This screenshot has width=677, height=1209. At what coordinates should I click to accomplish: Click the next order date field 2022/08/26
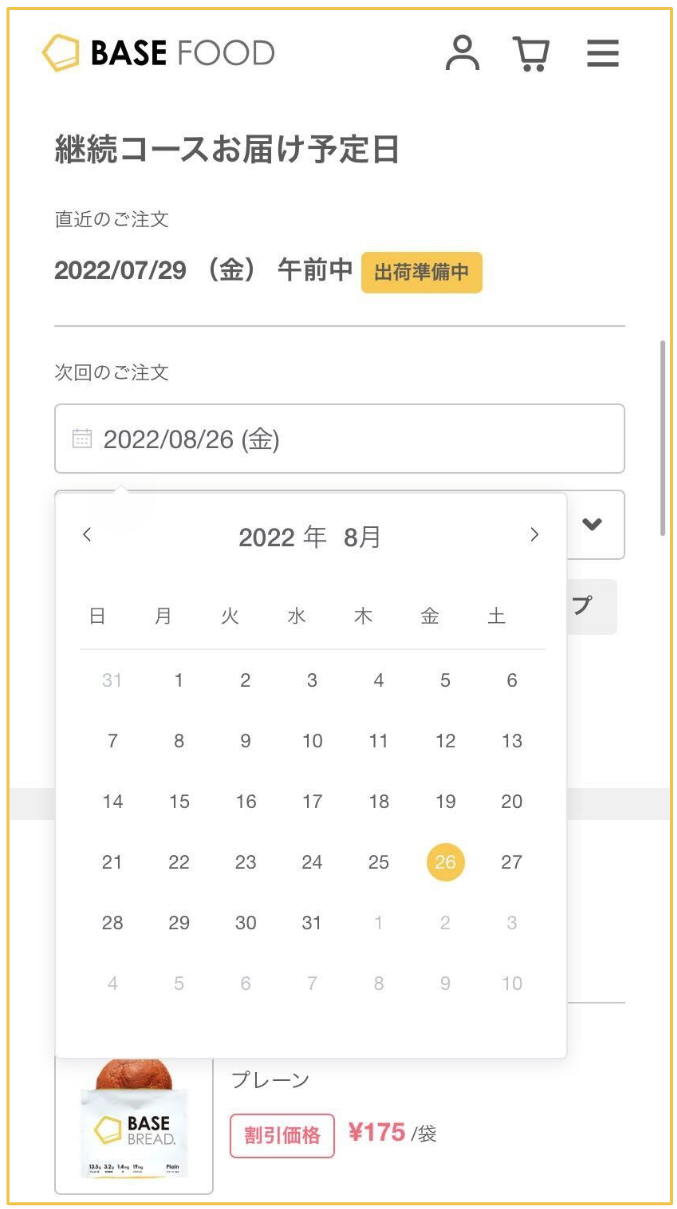coord(340,438)
